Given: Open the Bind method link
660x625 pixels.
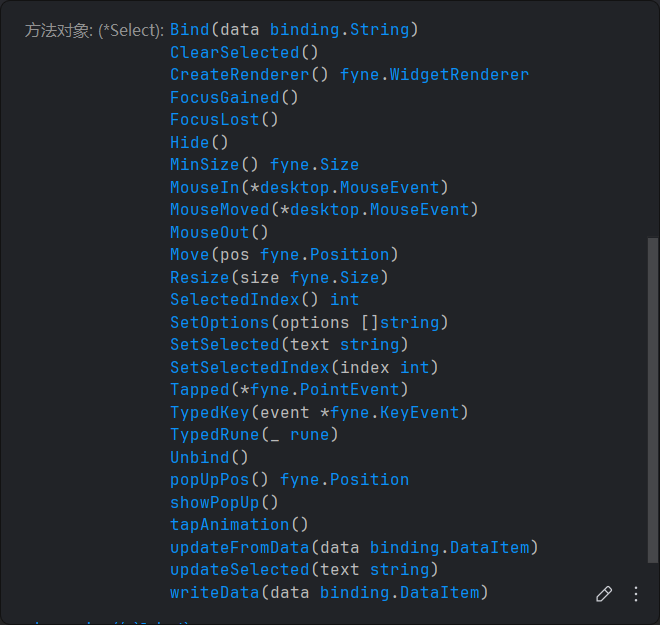Looking at the screenshot, I should [189, 30].
